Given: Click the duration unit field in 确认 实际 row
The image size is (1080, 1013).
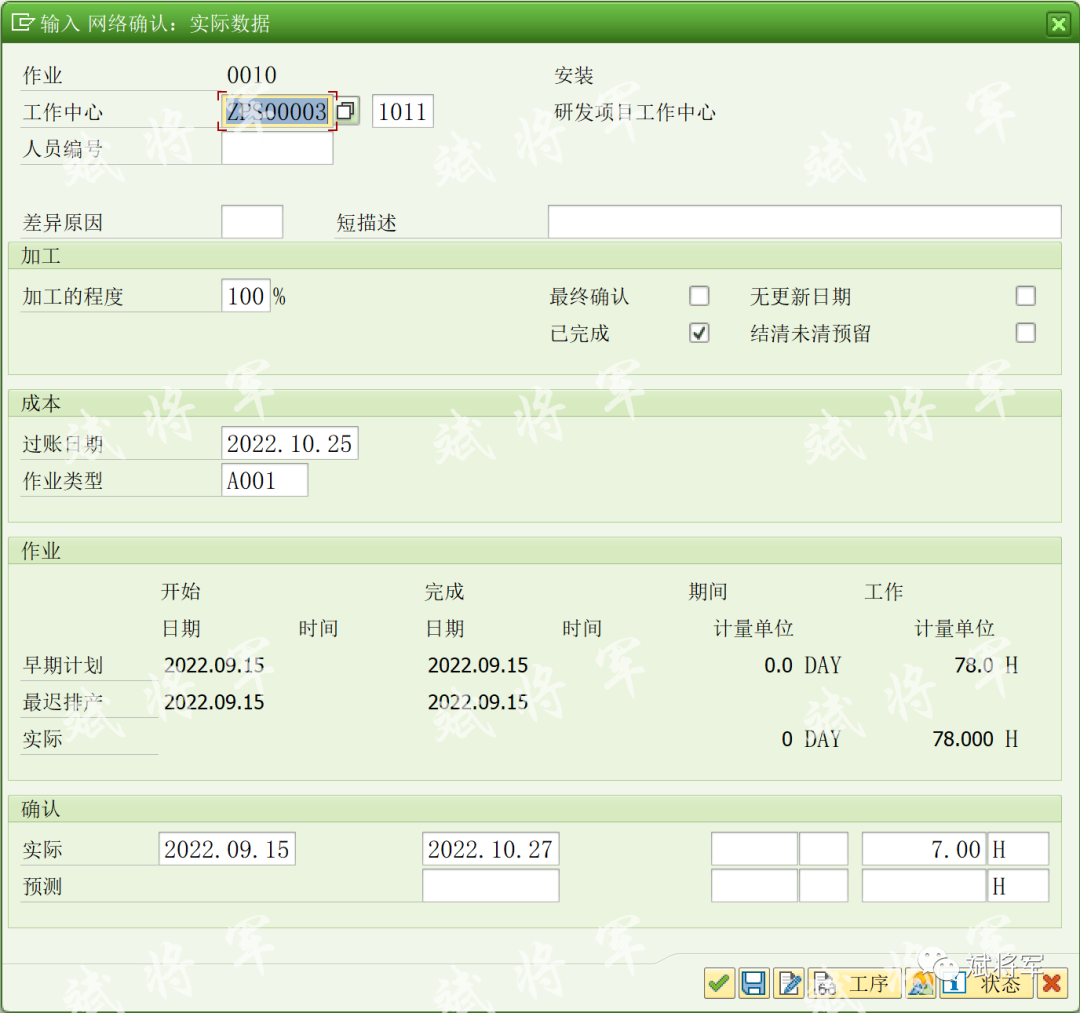Looking at the screenshot, I should tap(823, 849).
